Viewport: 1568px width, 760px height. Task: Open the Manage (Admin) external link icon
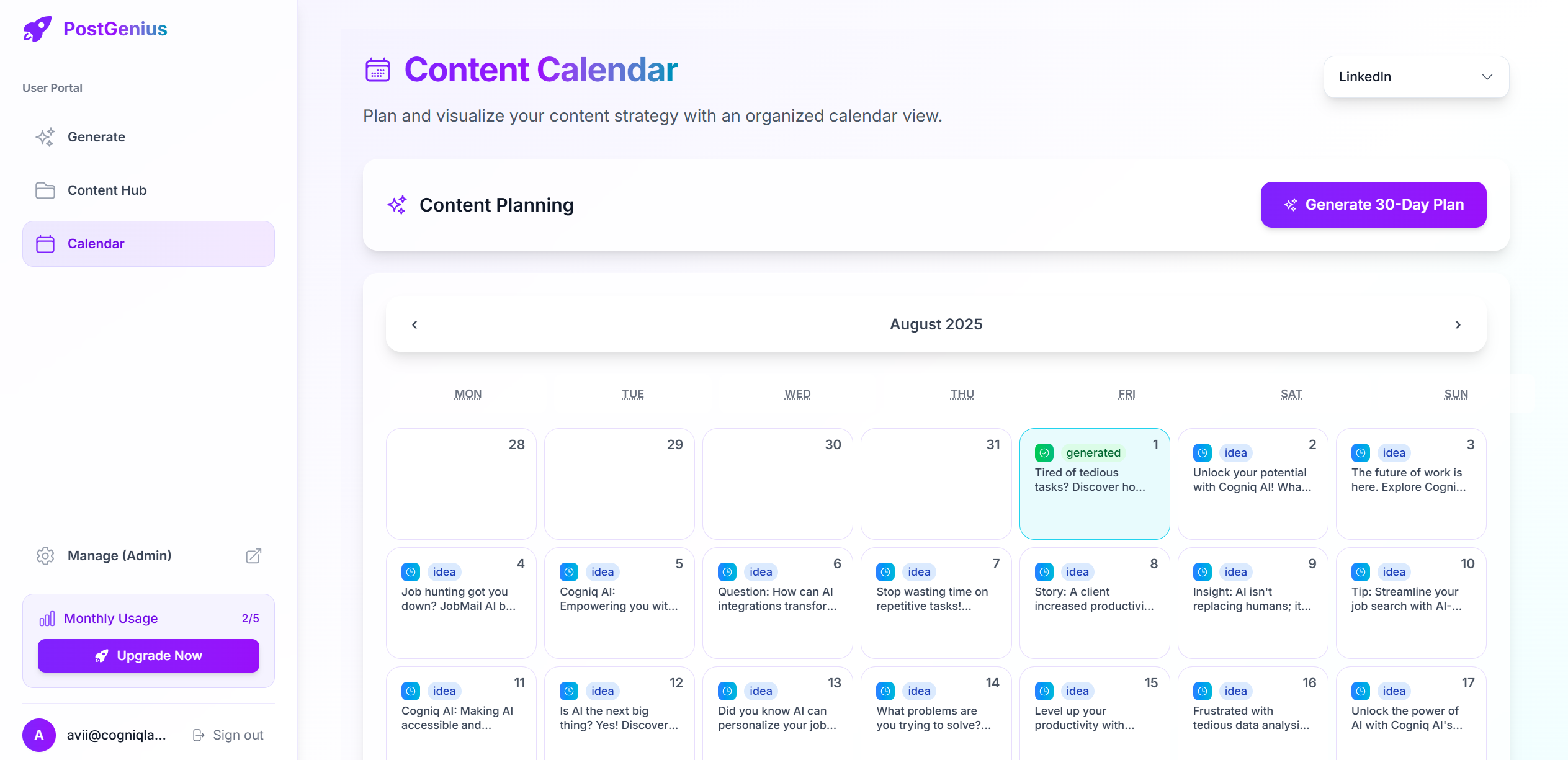[253, 556]
